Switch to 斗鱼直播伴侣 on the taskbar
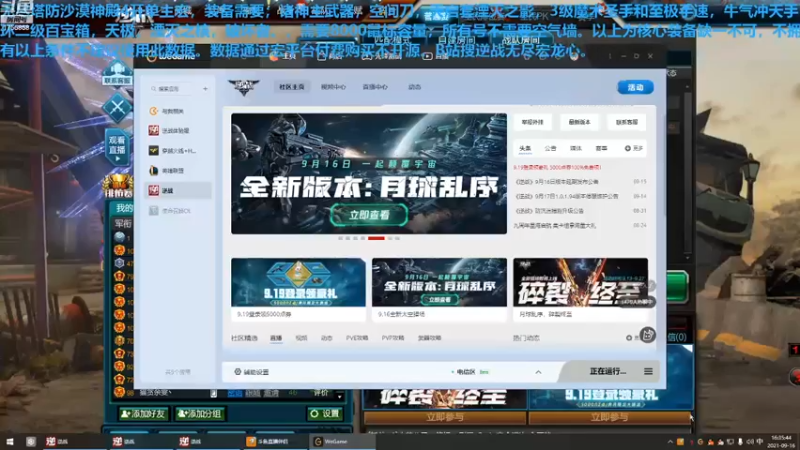The width and height of the screenshot is (800, 450). point(268,441)
